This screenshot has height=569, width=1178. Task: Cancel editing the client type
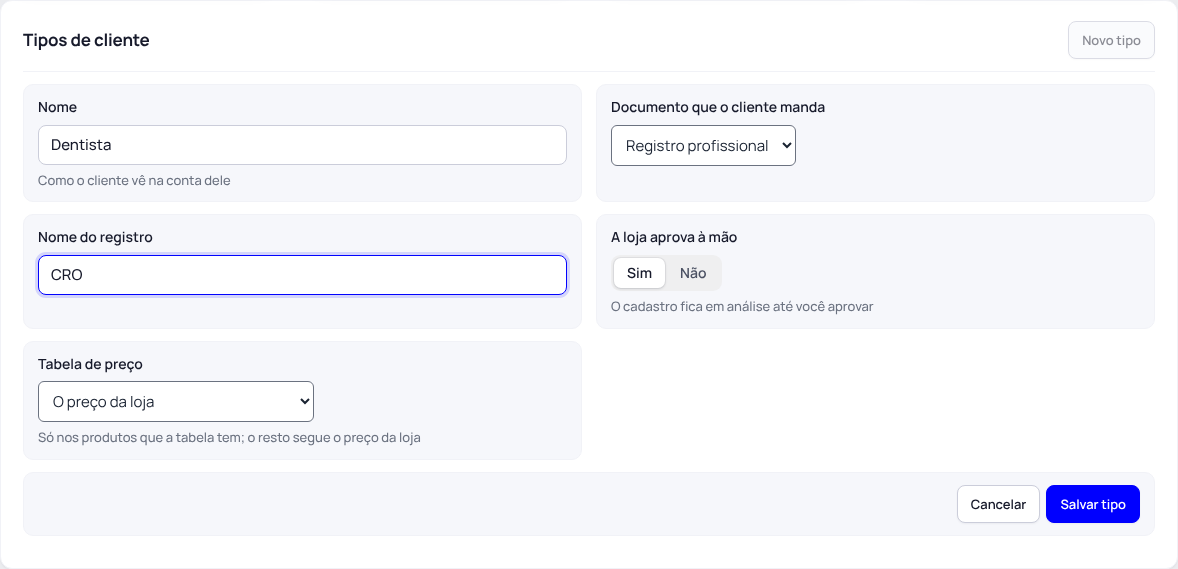point(998,504)
